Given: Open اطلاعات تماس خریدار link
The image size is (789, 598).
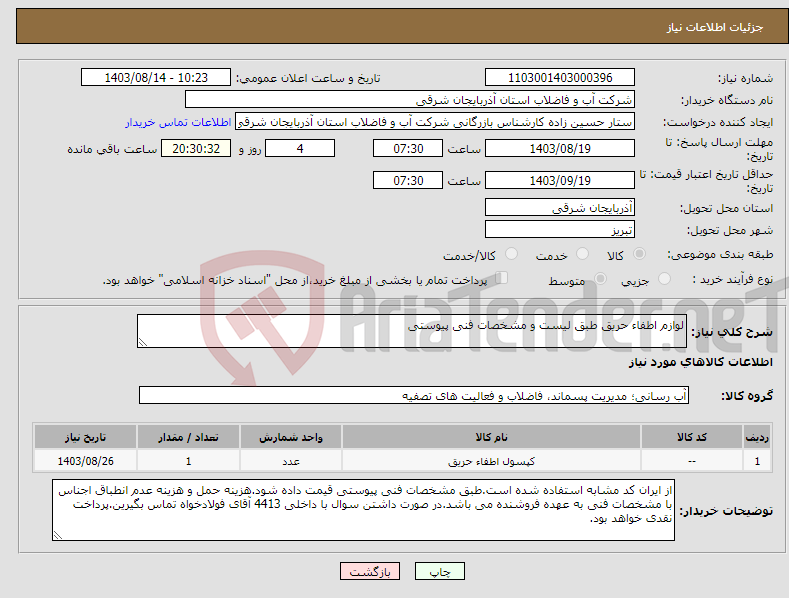Looking at the screenshot, I should pyautogui.click(x=178, y=122).
